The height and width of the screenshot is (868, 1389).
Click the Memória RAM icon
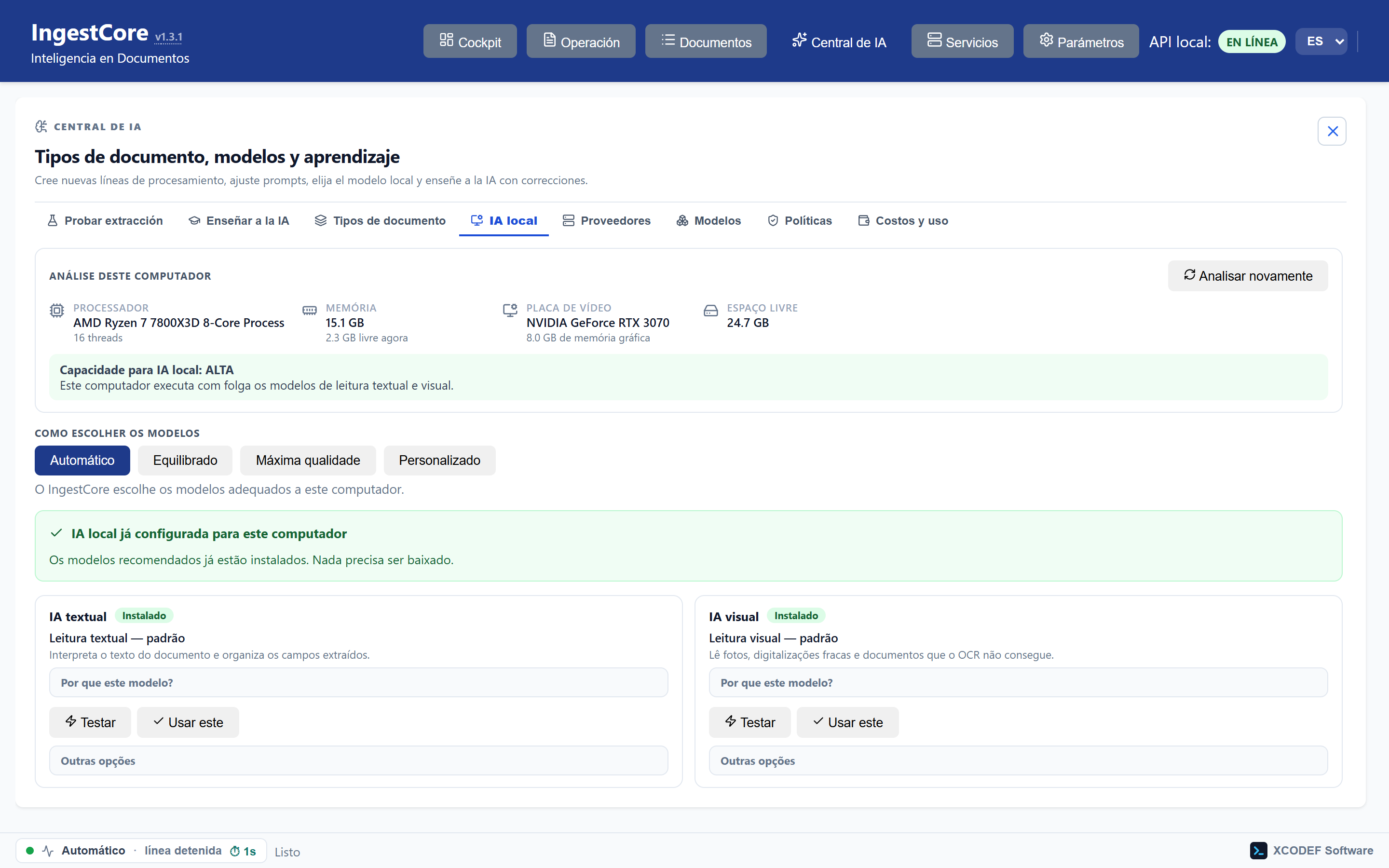(309, 311)
